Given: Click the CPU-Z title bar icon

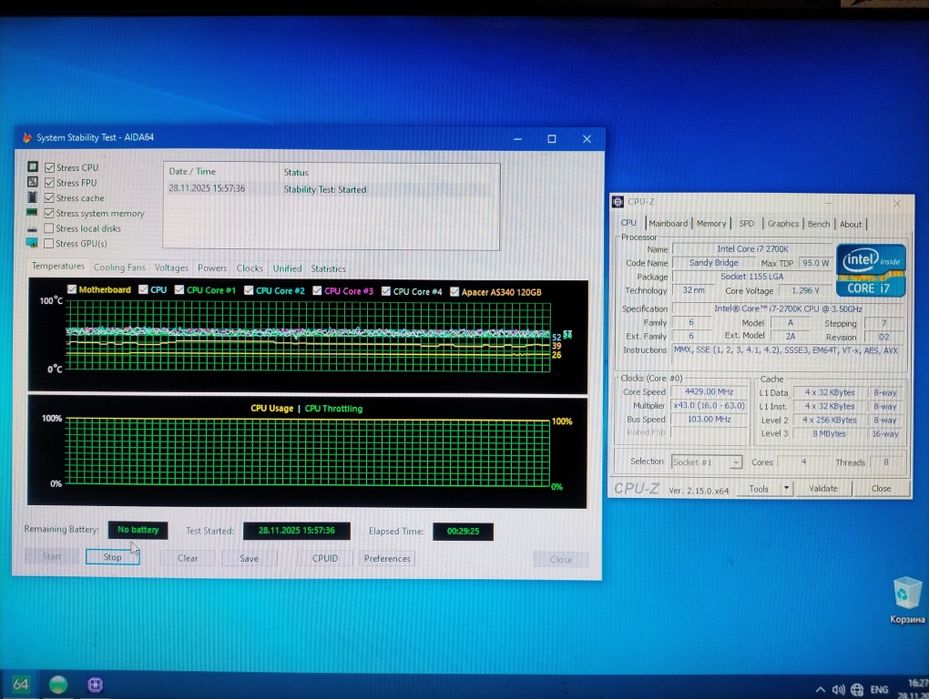Looking at the screenshot, I should click(x=618, y=202).
